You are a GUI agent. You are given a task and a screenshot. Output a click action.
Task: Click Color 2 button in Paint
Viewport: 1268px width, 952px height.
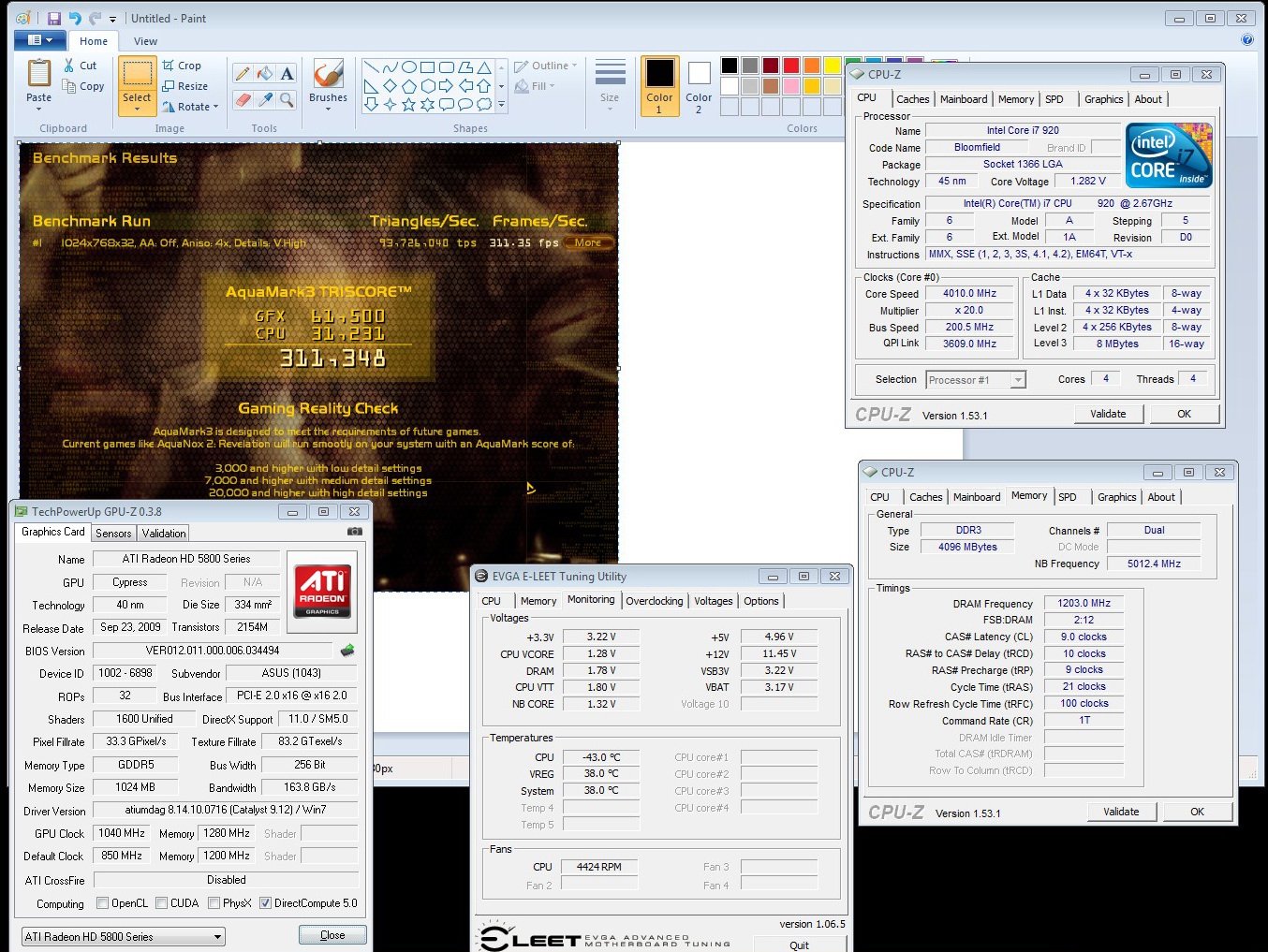coord(699,86)
